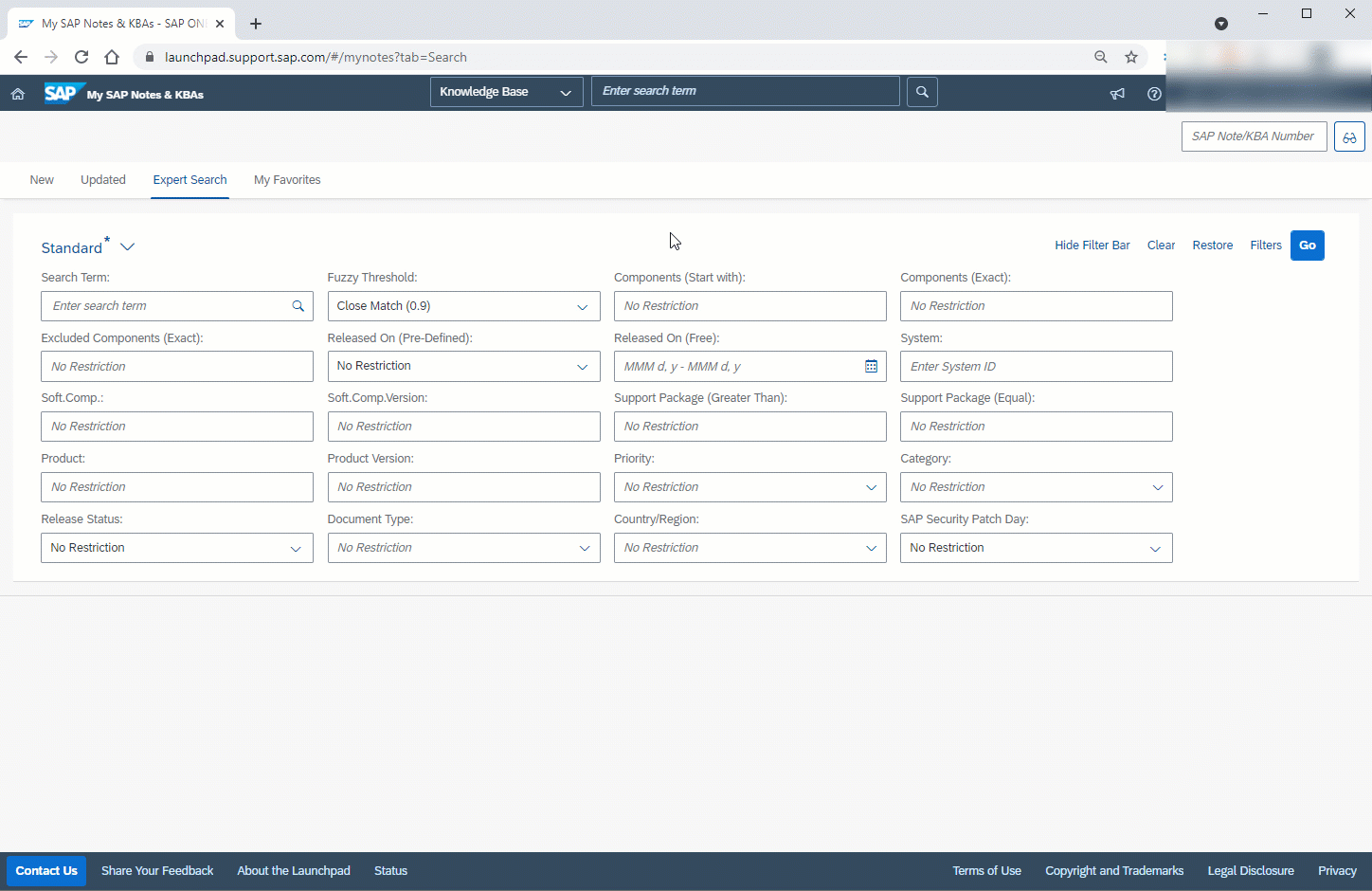The width and height of the screenshot is (1372, 891).
Task: Click the Contact Us button in the footer
Action: 46,871
